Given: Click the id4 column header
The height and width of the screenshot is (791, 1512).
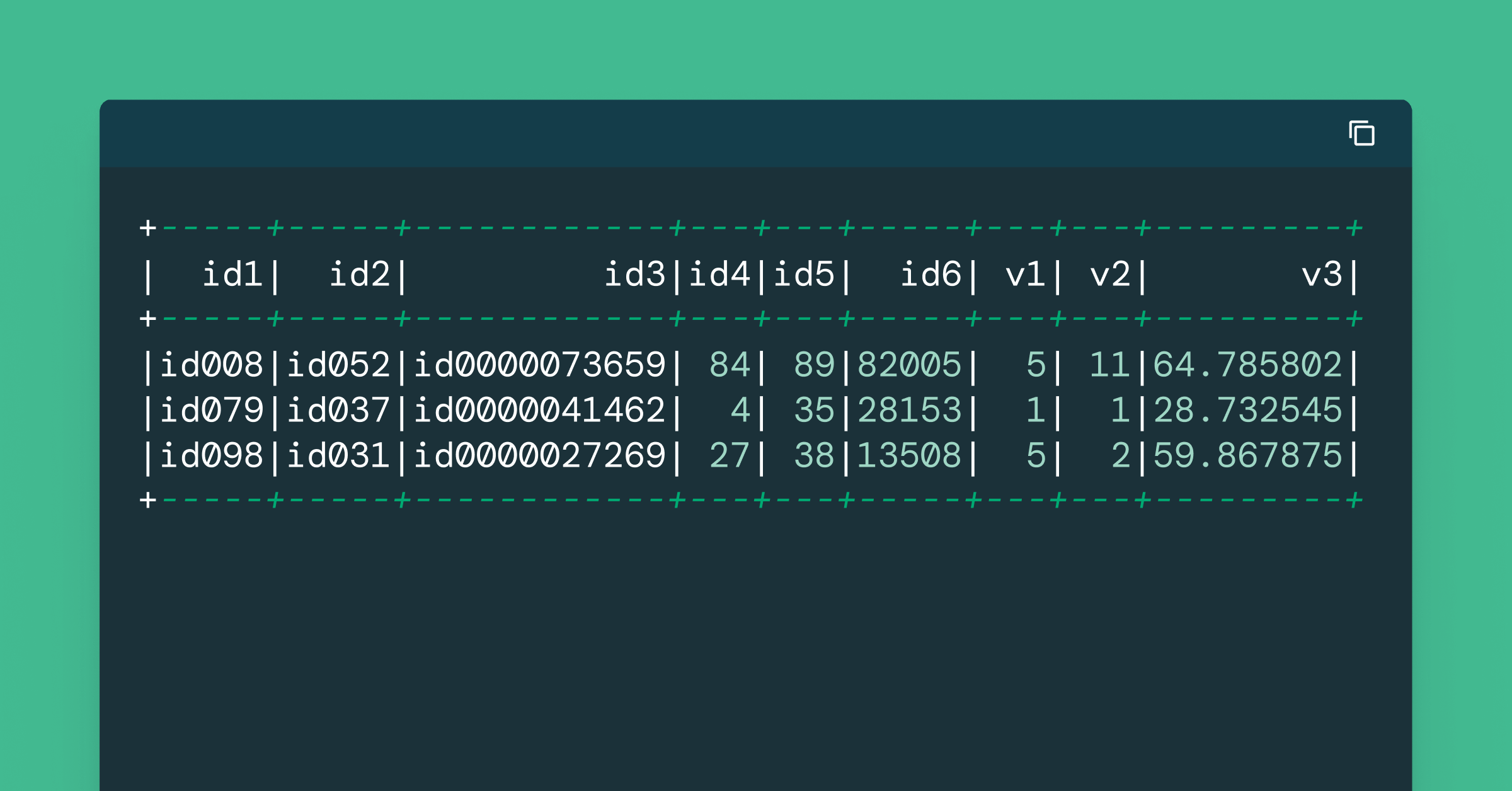Looking at the screenshot, I should click(x=719, y=275).
